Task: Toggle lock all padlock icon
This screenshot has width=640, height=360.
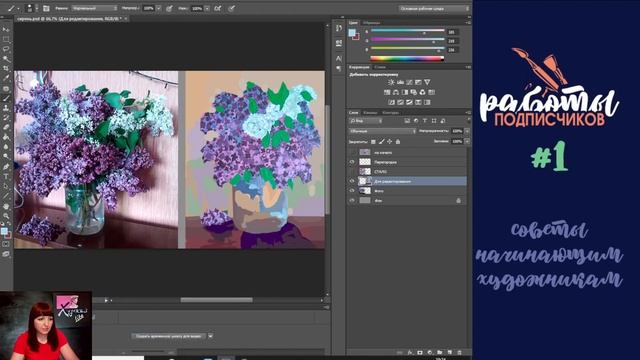Action: [x=398, y=142]
